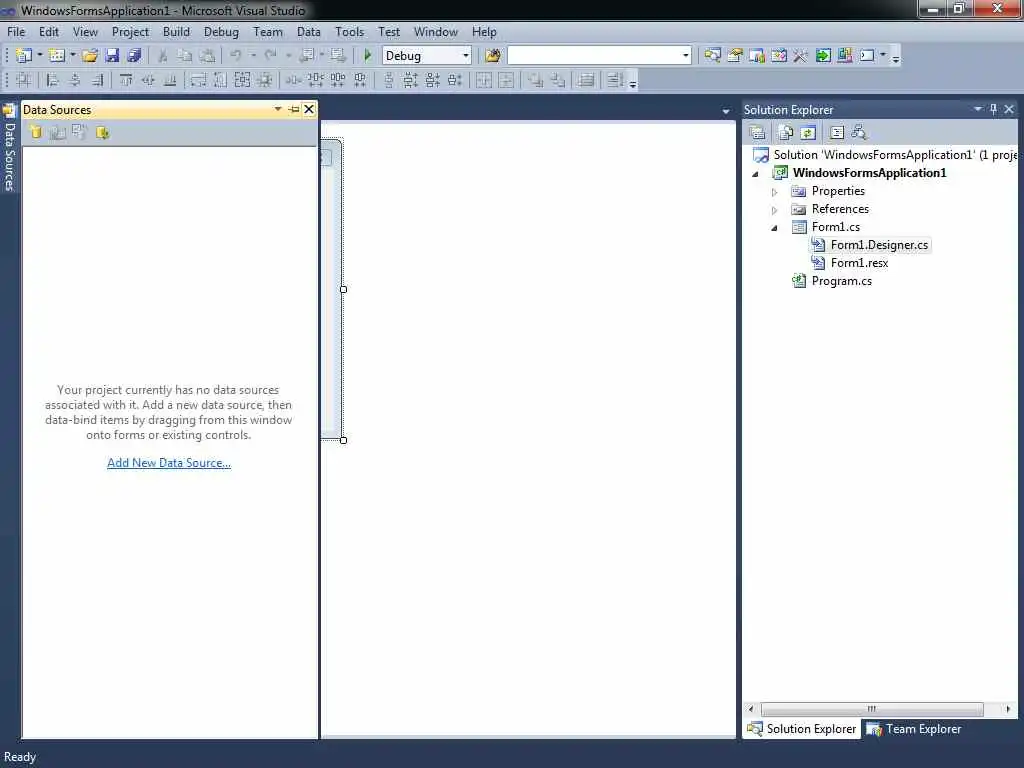The height and width of the screenshot is (768, 1024).
Task: Save the current file with Save icon
Action: (x=112, y=56)
